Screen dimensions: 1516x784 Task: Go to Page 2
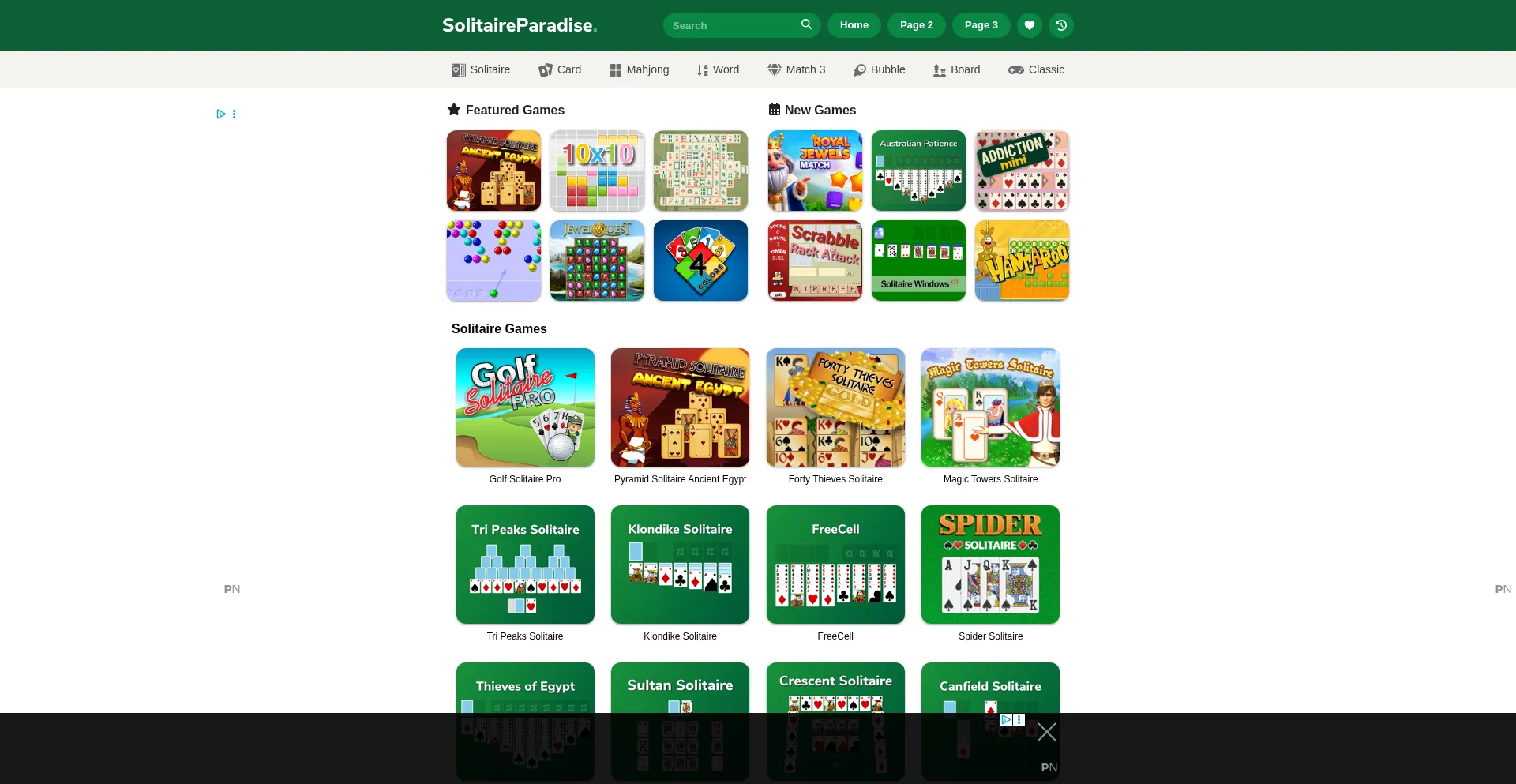[917, 25]
